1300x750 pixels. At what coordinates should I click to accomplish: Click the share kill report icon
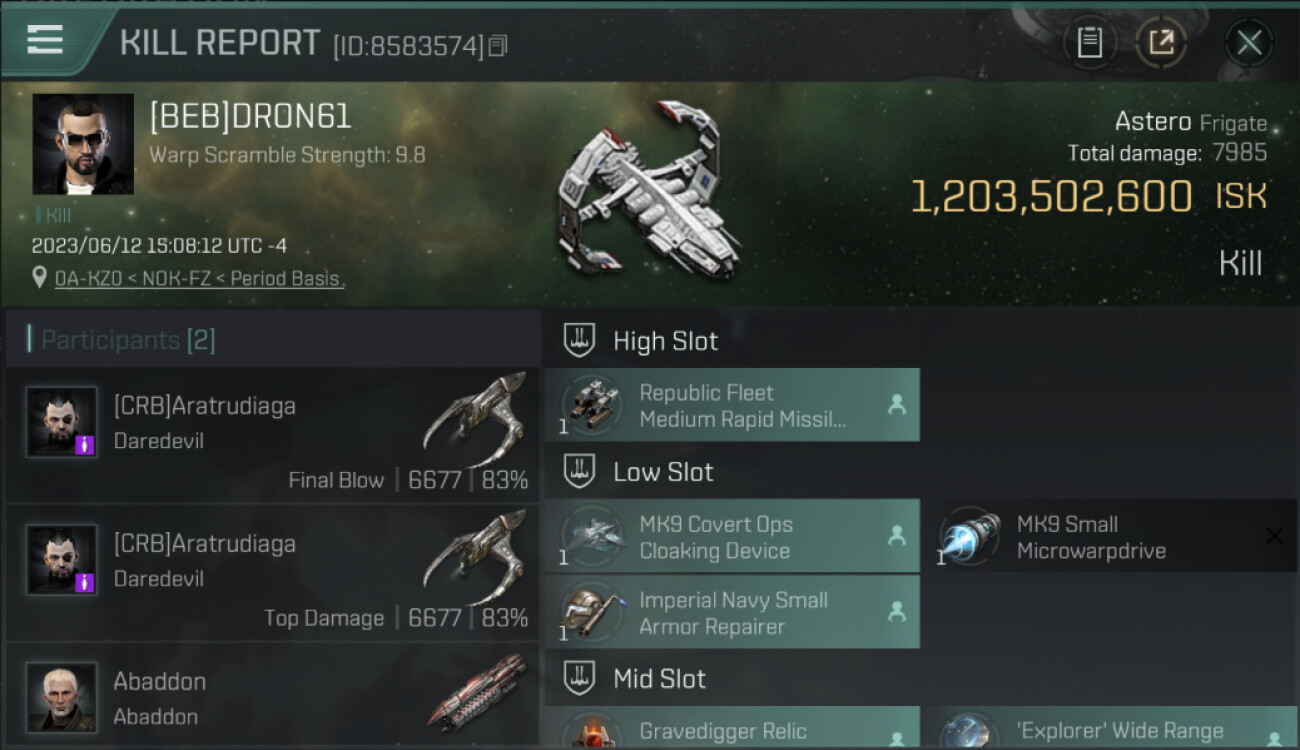[1161, 43]
